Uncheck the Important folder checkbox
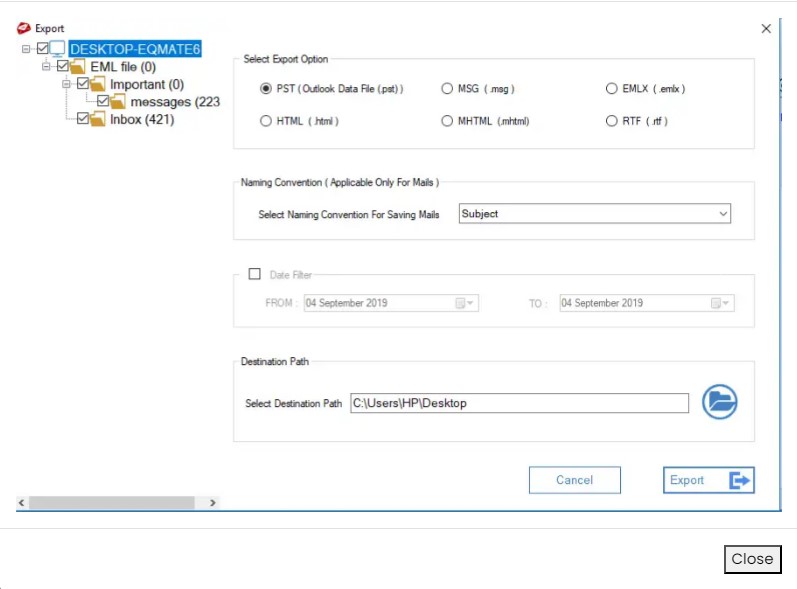 coord(82,83)
